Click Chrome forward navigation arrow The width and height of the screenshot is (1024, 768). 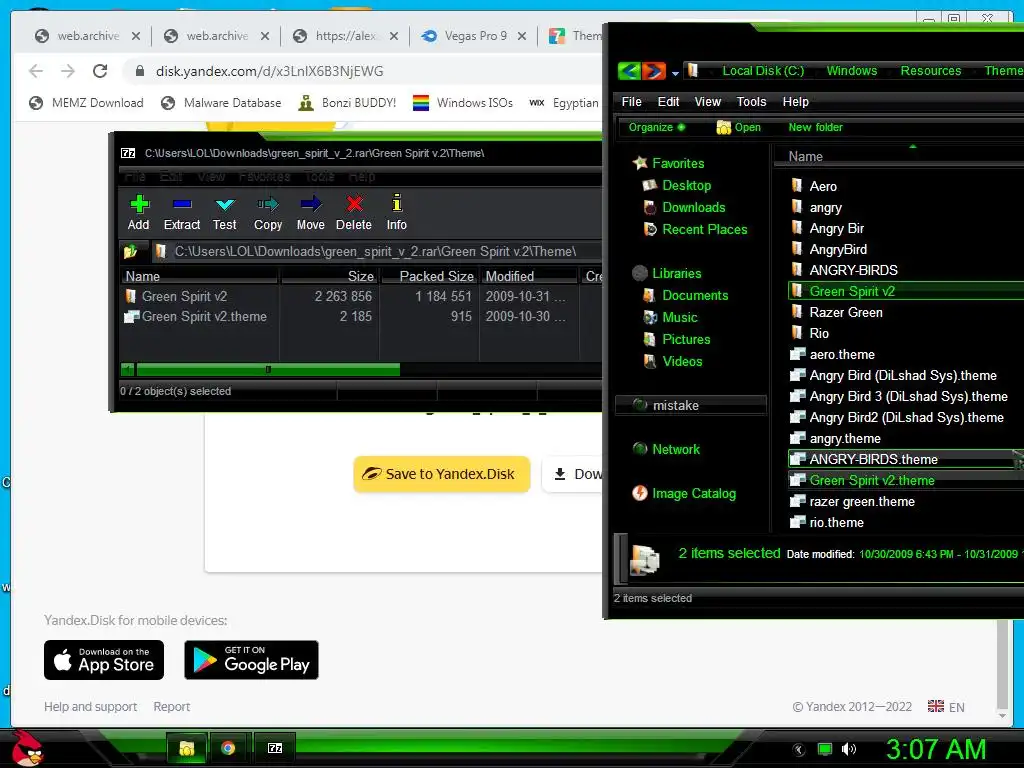[68, 71]
